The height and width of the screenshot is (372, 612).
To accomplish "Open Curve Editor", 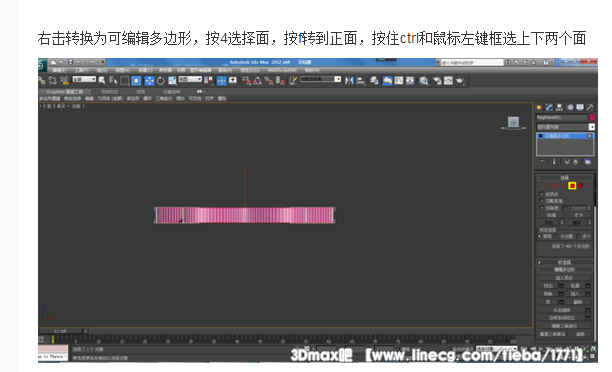I will (x=399, y=80).
